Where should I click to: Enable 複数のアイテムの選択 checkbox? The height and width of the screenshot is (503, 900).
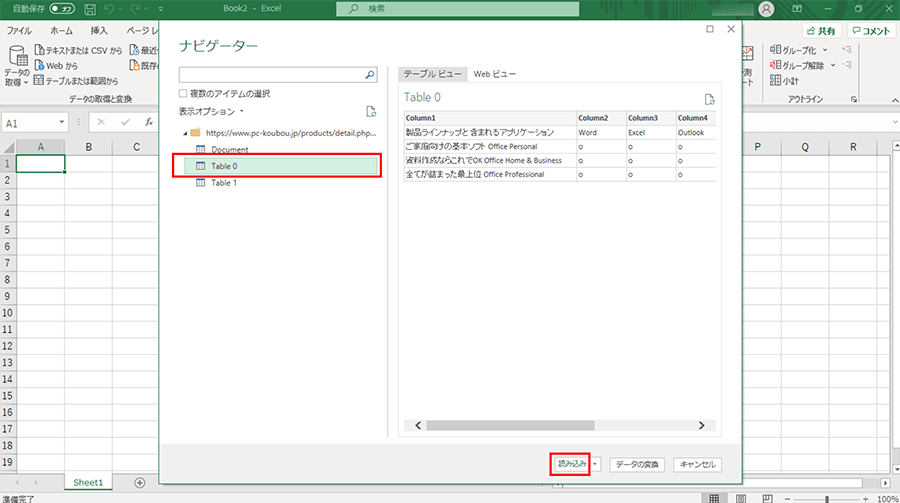coord(183,93)
